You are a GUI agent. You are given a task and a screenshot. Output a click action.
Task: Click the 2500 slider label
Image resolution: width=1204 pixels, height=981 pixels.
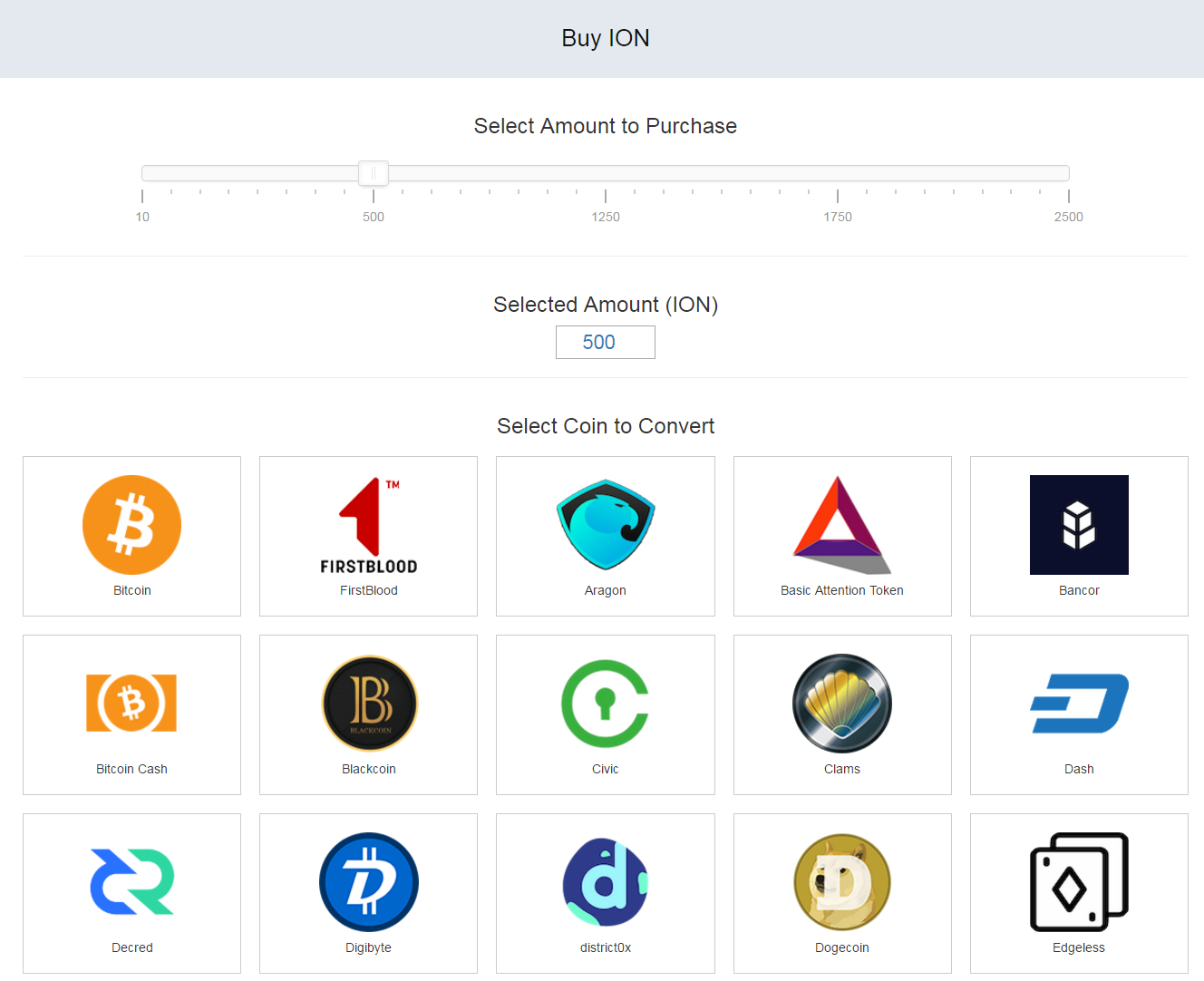[1069, 217]
